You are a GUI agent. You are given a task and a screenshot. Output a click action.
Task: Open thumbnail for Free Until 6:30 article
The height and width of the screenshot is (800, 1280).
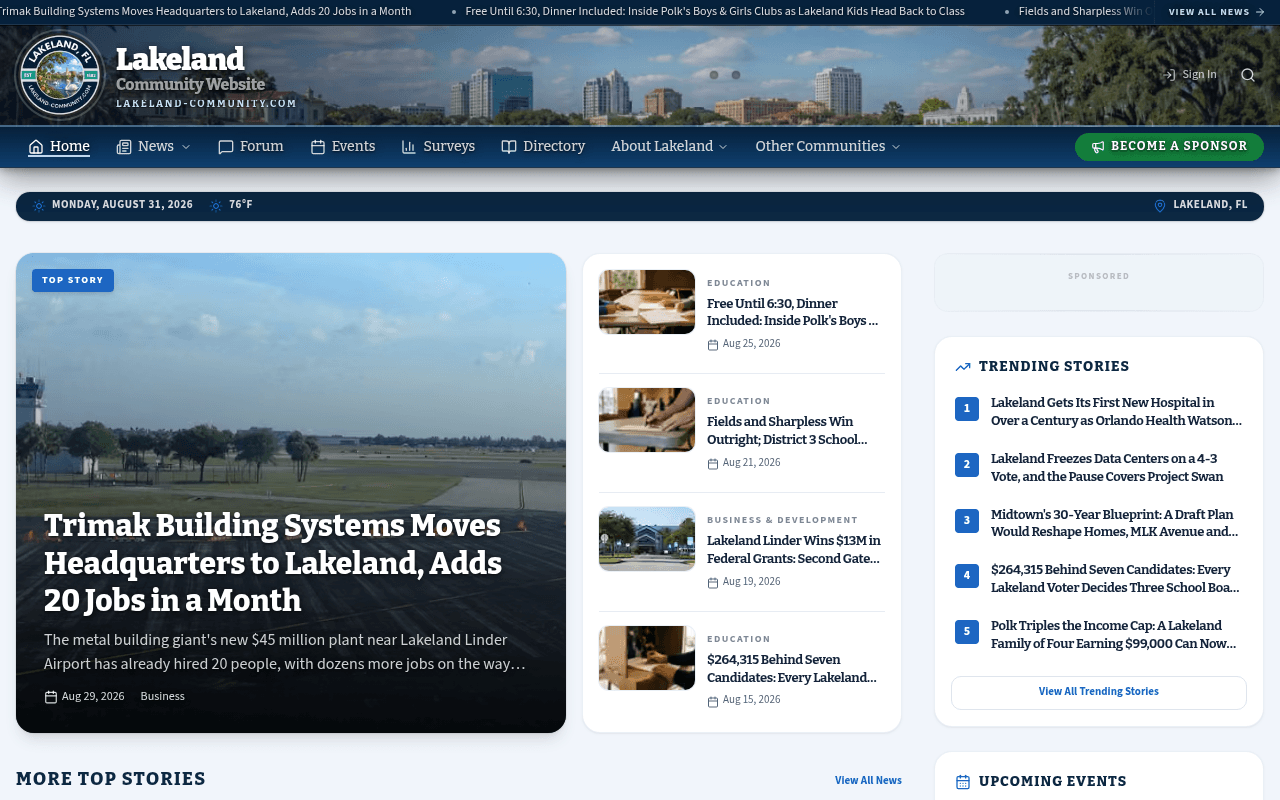point(647,302)
